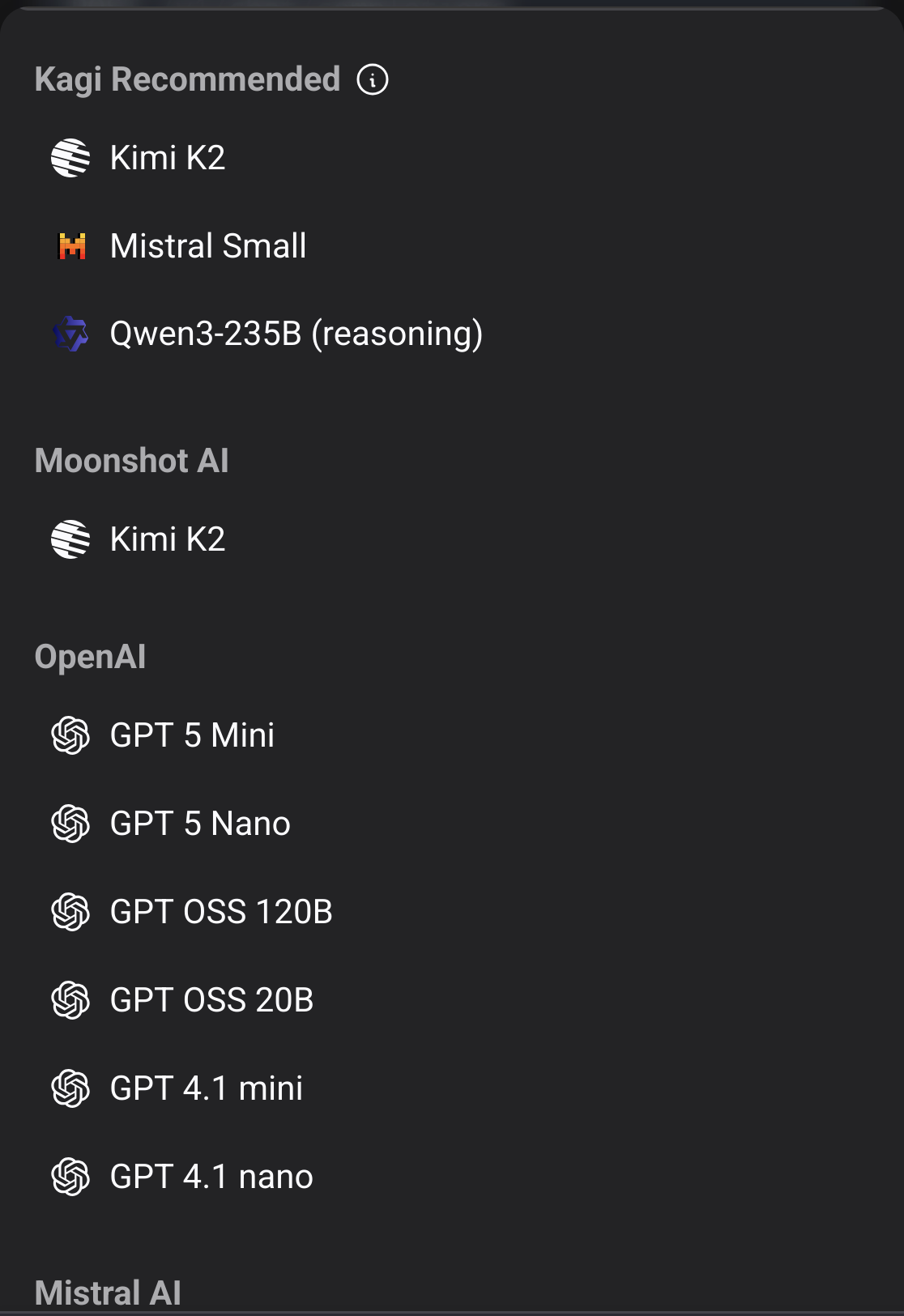The height and width of the screenshot is (1316, 904).
Task: Pick the GPT 4.1 mini model
Action: 206,1088
